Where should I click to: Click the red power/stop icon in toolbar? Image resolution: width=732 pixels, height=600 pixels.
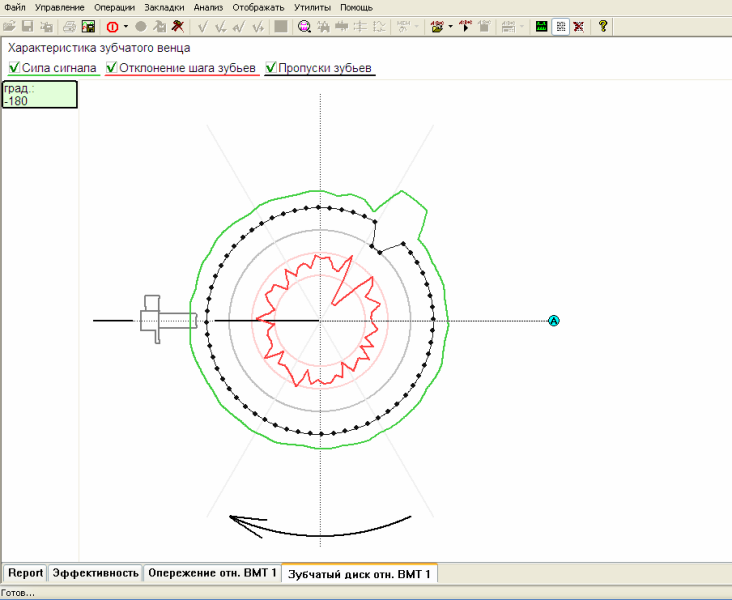(x=112, y=26)
